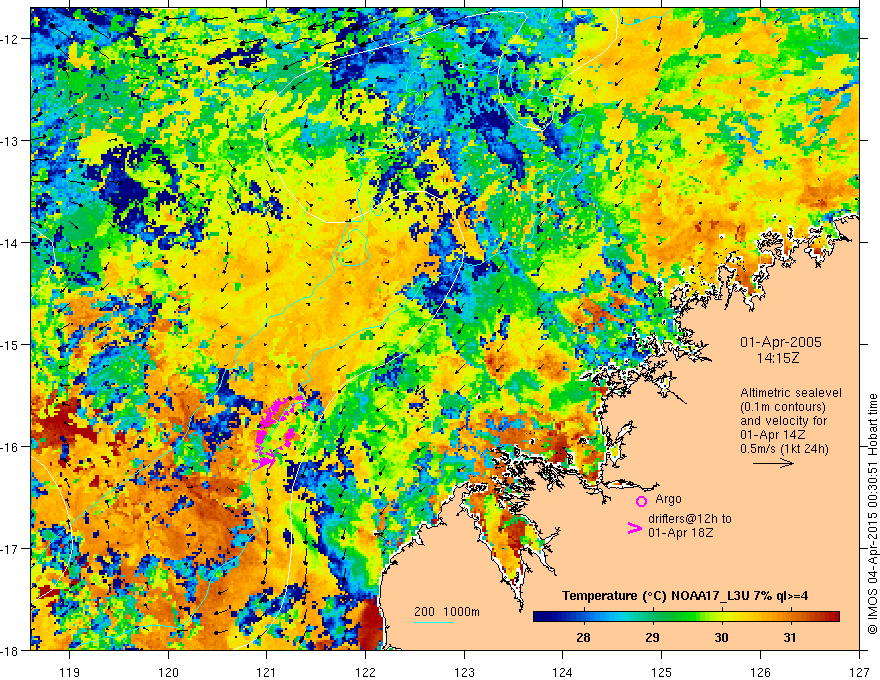Click the '120' longitude axis label

pos(168,672)
